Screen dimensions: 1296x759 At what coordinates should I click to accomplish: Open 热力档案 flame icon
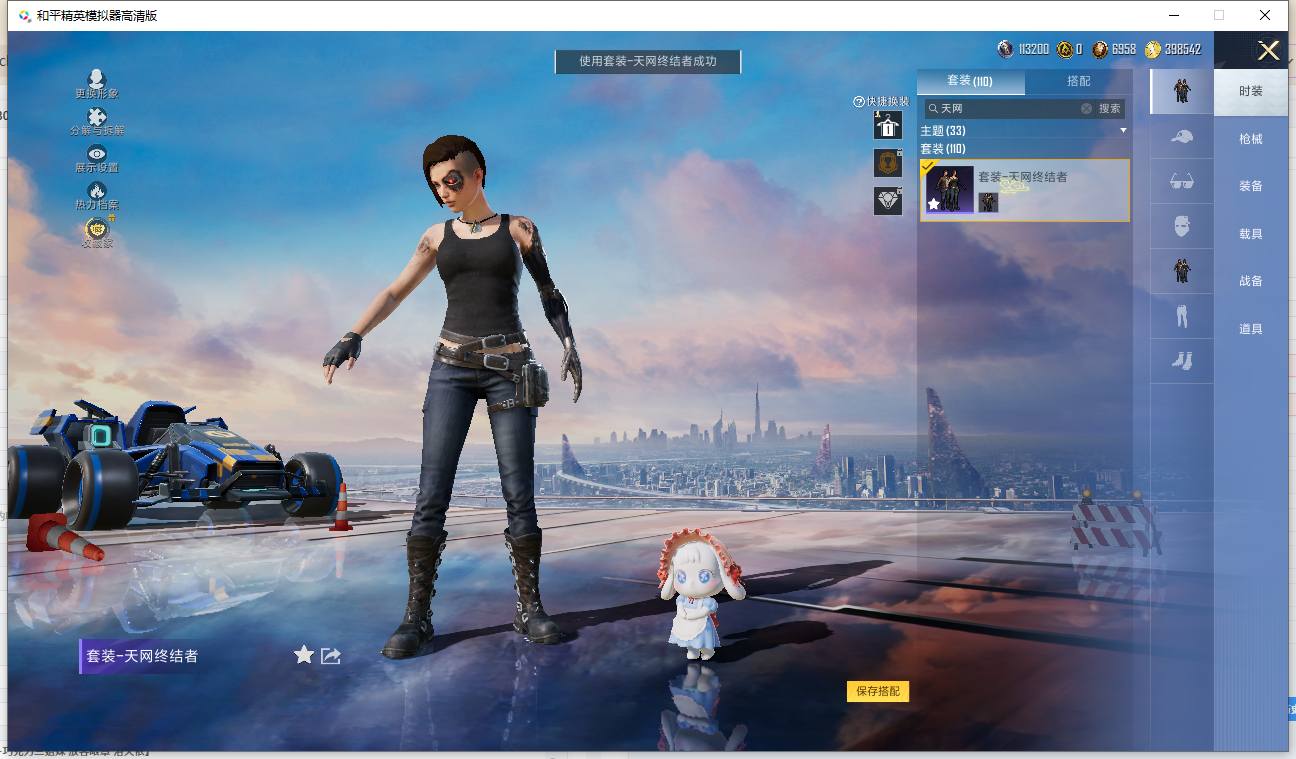(x=97, y=190)
